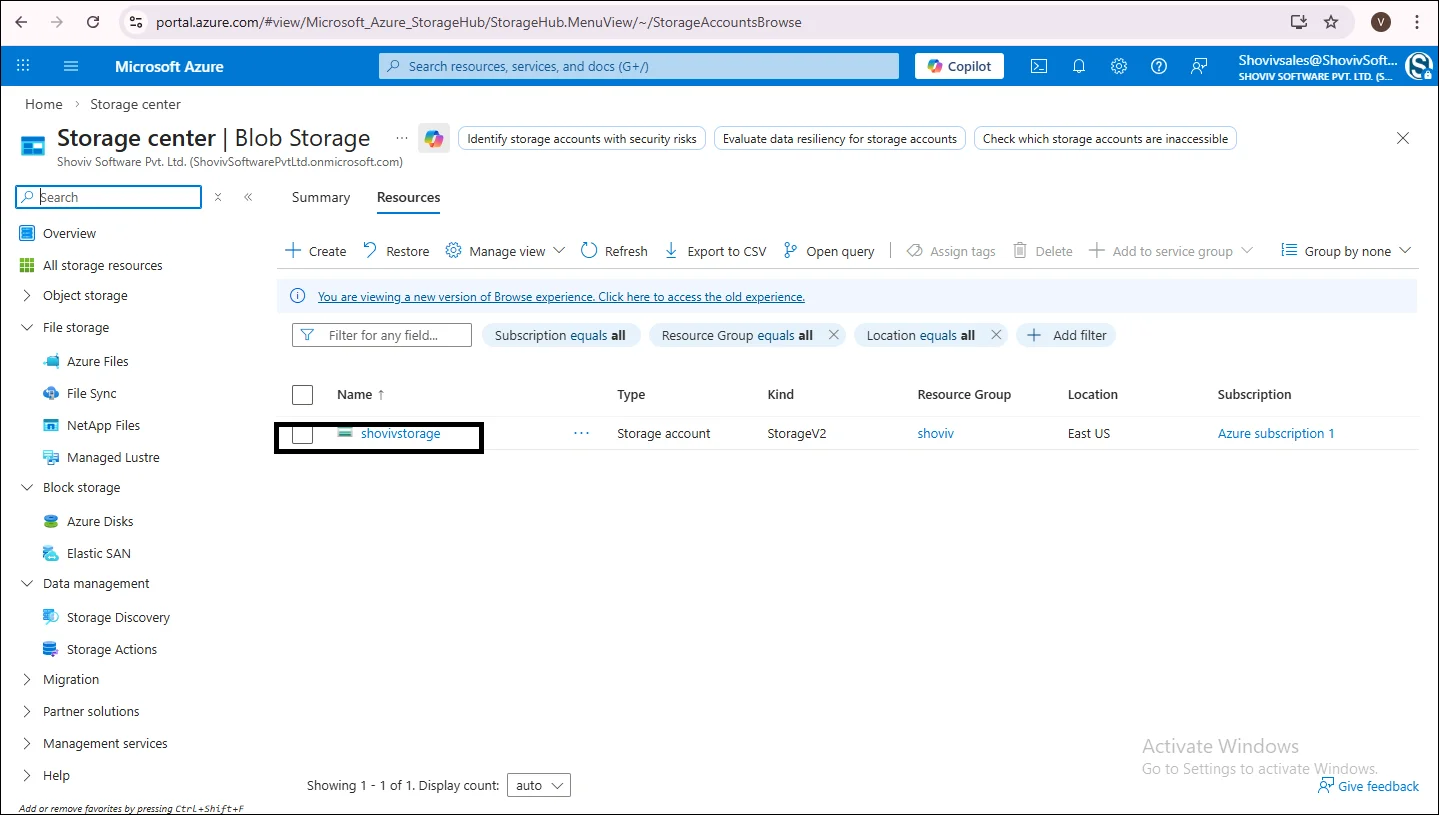Click the feedback icon in top bar
The height and width of the screenshot is (815, 1439).
[x=1199, y=66]
